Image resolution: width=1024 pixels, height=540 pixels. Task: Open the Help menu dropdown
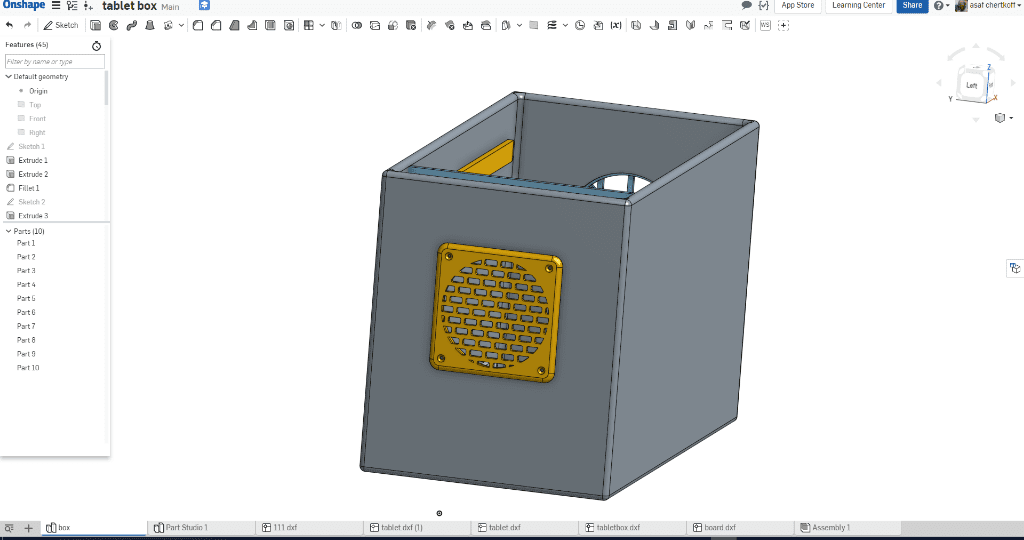coord(942,5)
